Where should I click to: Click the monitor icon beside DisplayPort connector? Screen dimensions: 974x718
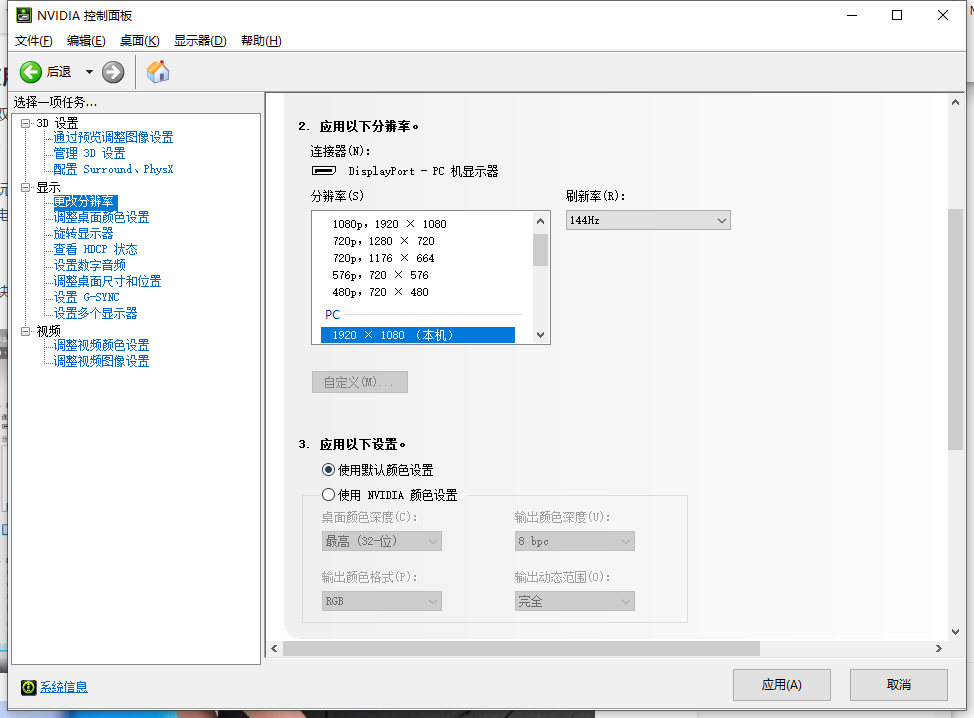tap(323, 170)
